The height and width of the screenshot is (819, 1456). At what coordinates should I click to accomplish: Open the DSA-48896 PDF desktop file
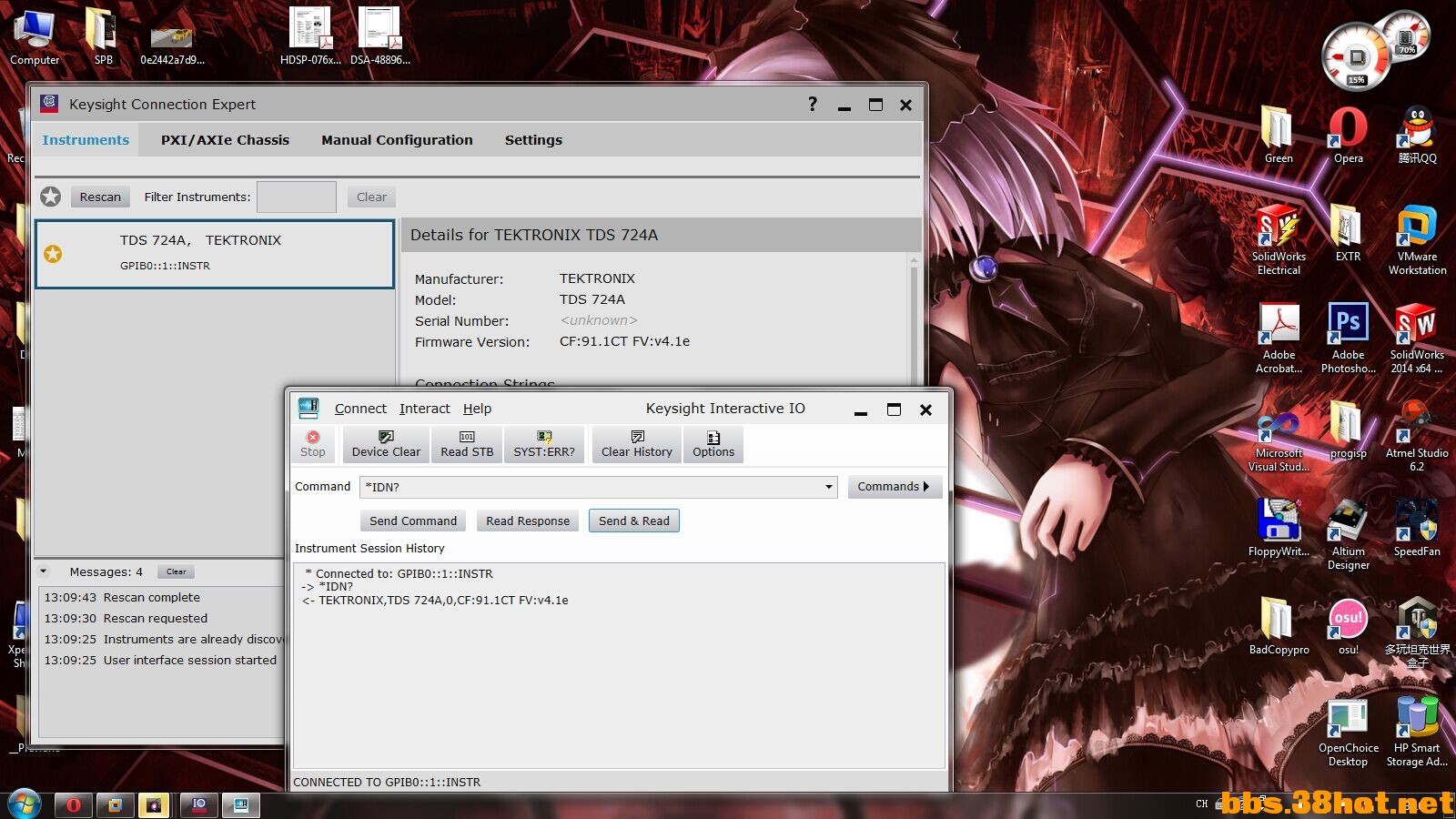(x=380, y=36)
